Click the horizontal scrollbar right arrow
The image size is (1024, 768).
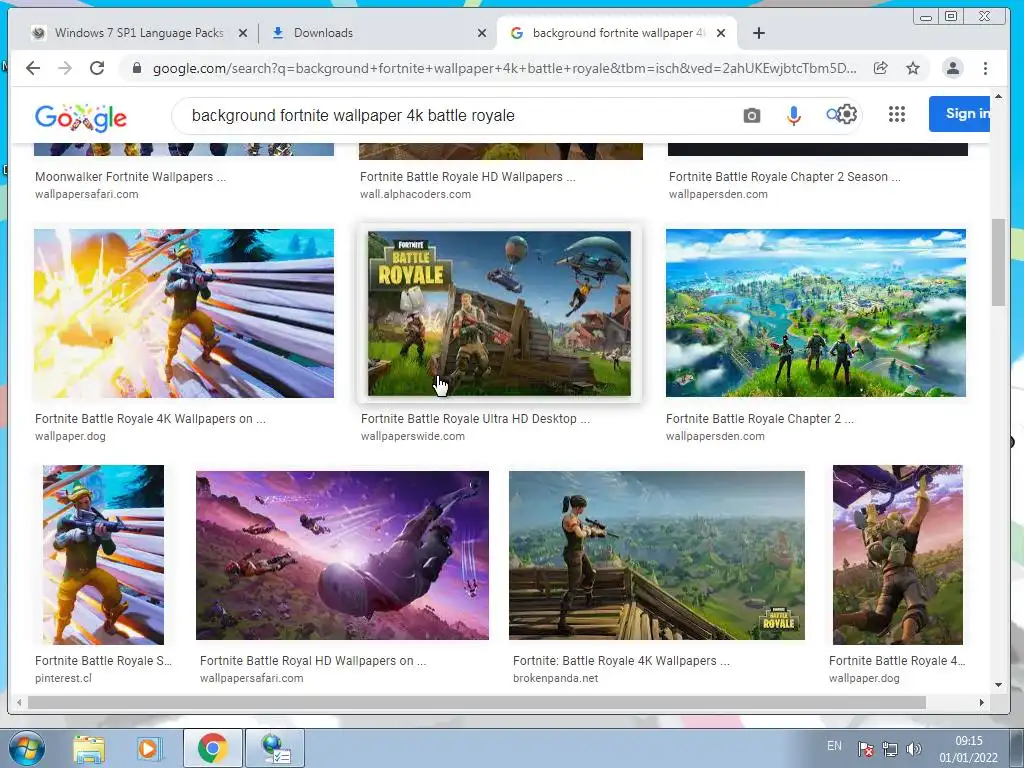(982, 703)
